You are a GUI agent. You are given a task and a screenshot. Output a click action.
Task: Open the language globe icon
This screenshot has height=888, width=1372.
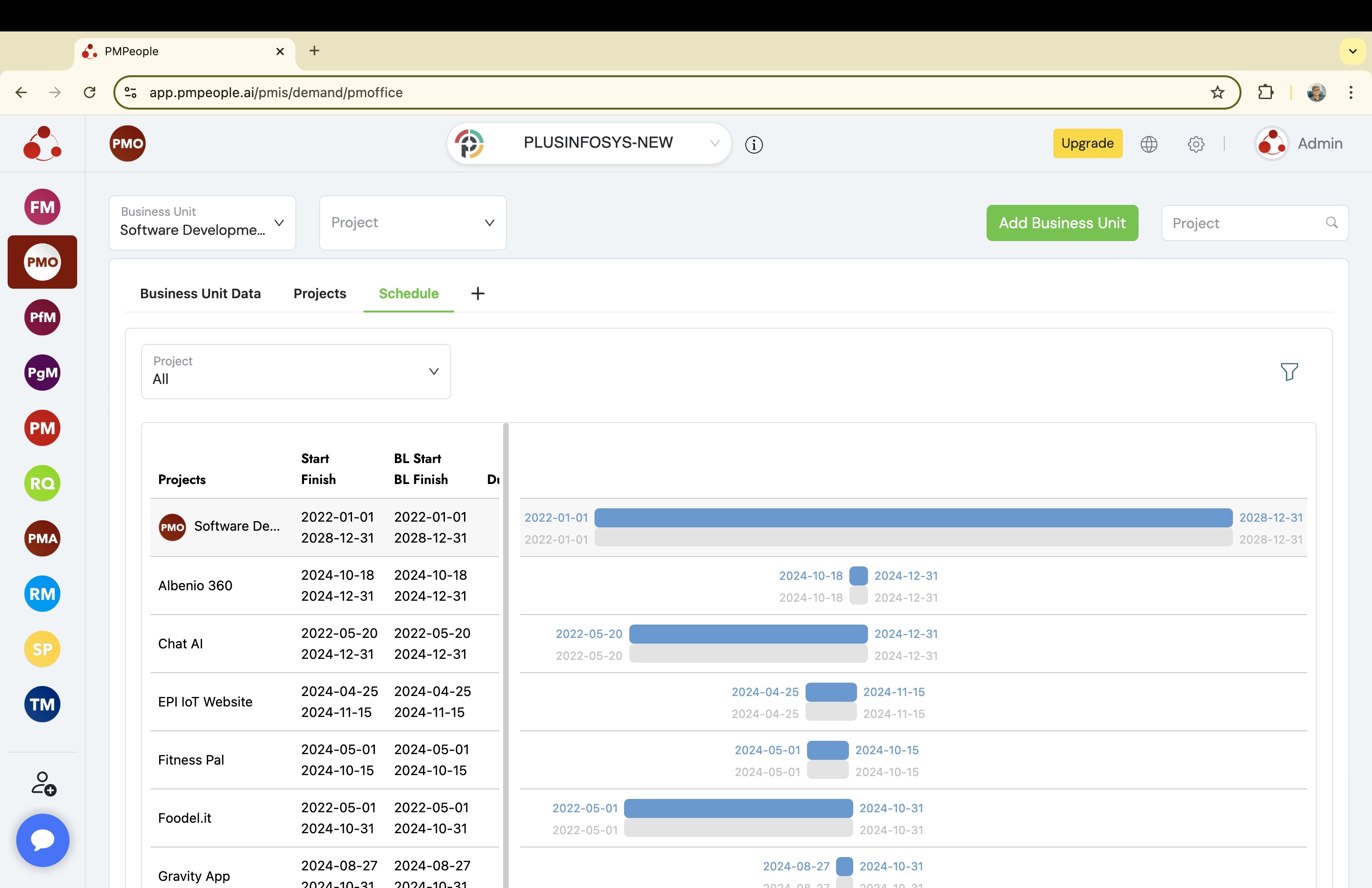pyautogui.click(x=1148, y=143)
